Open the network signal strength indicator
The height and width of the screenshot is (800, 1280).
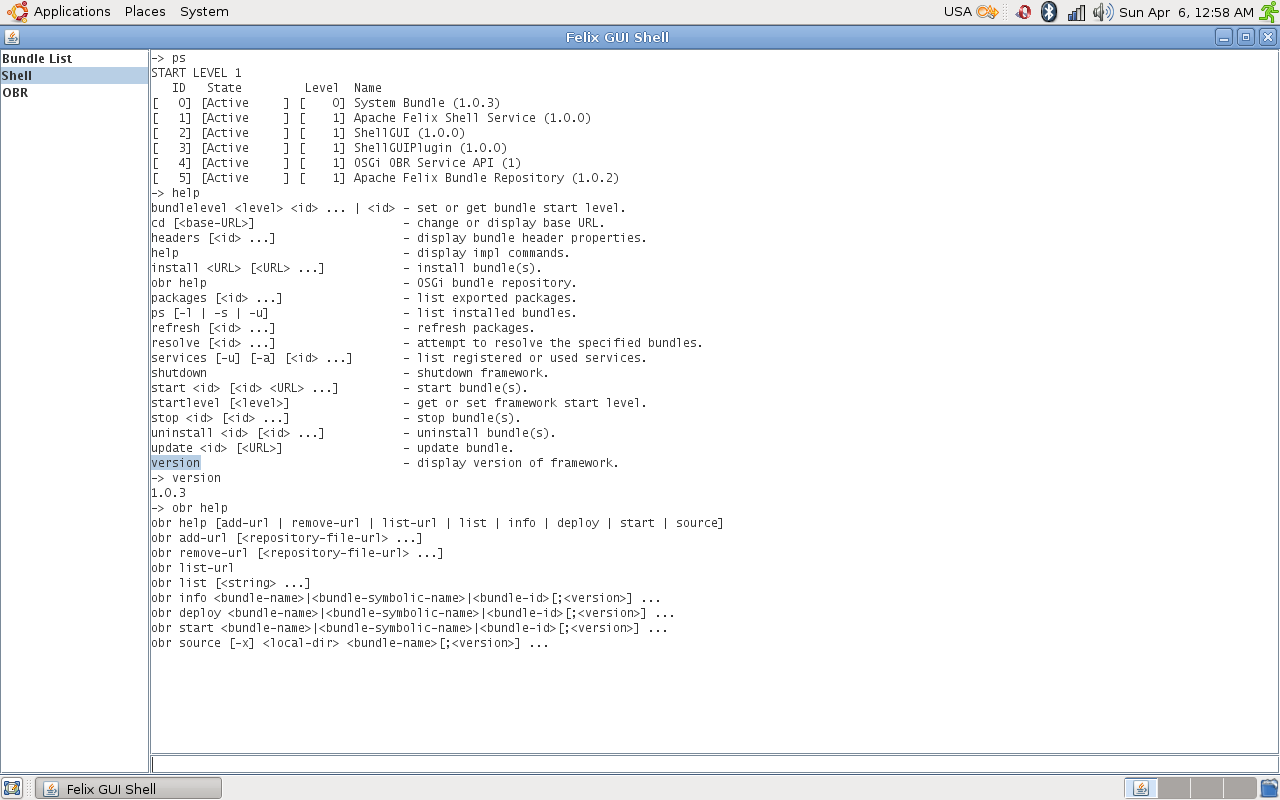click(1076, 12)
